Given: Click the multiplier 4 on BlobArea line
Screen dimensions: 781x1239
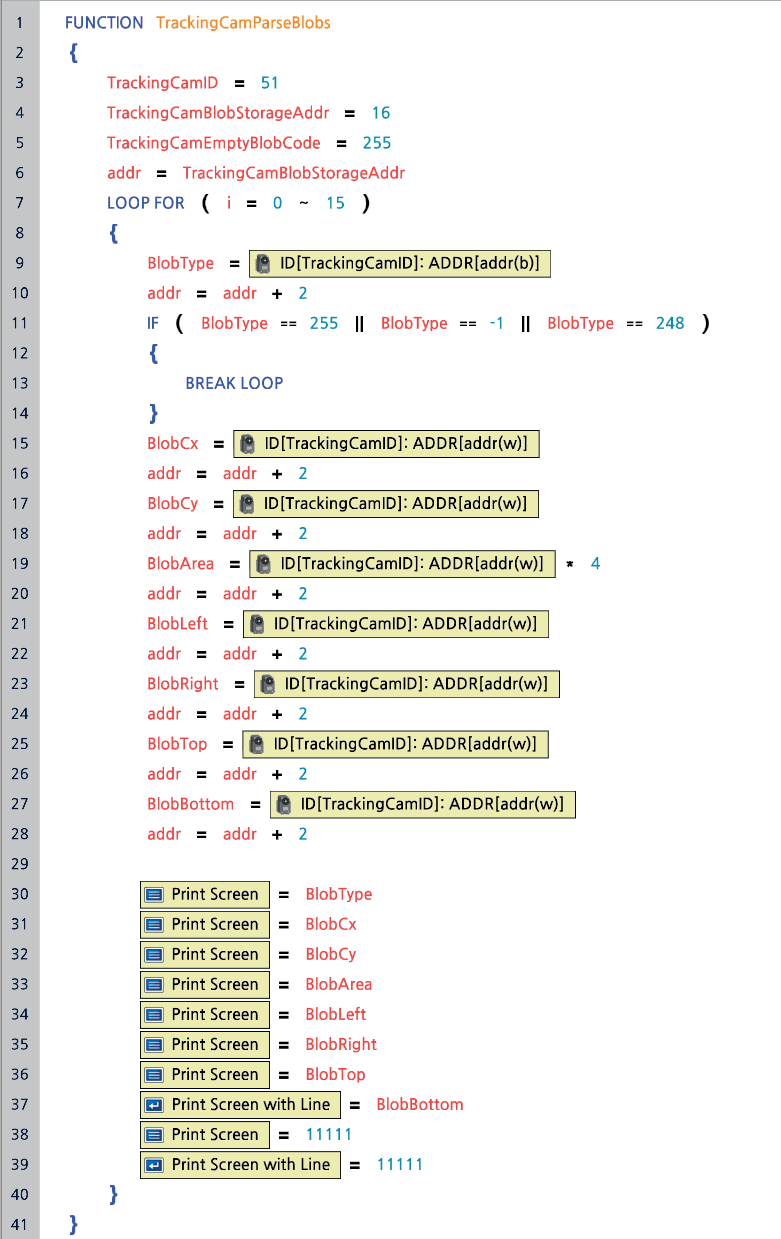Looking at the screenshot, I should [x=595, y=564].
